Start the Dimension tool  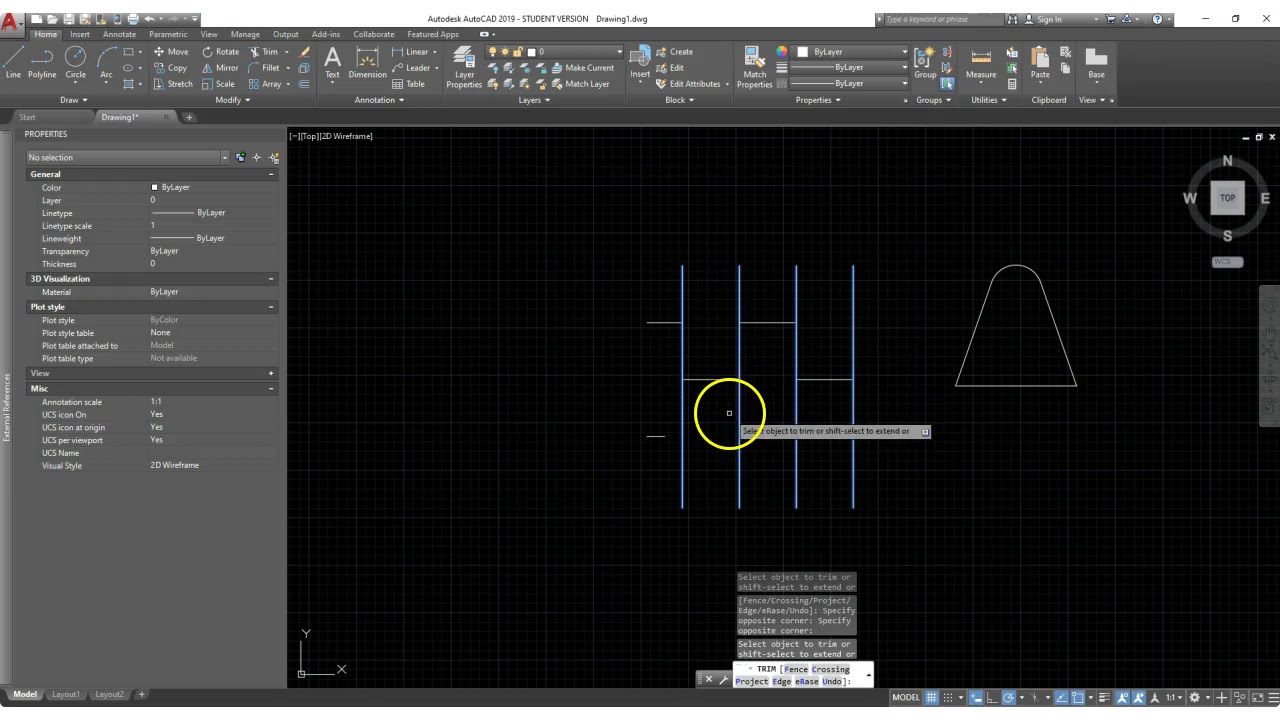[367, 61]
